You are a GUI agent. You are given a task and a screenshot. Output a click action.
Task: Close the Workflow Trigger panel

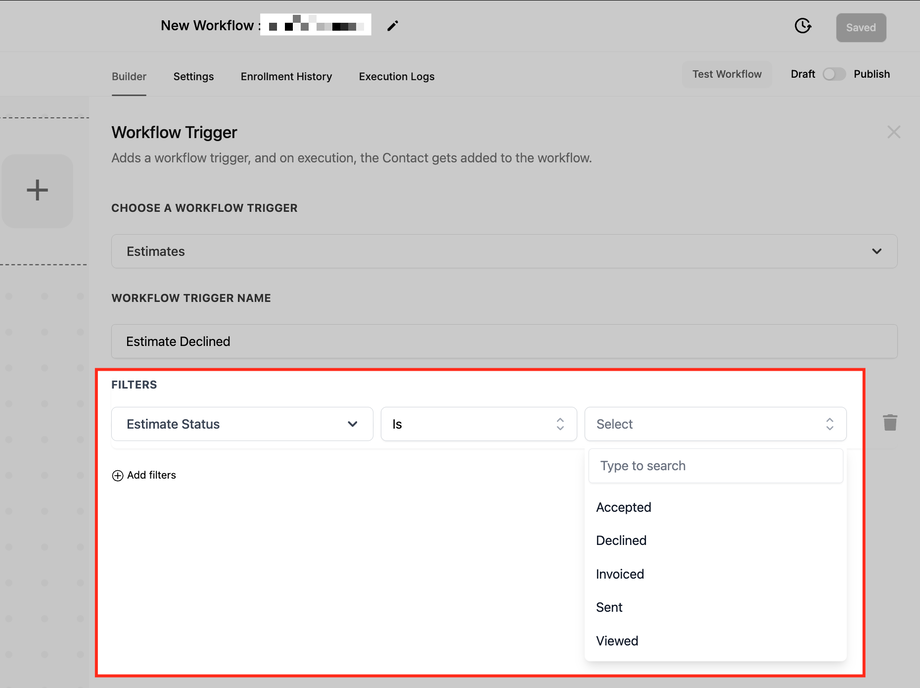tap(894, 132)
